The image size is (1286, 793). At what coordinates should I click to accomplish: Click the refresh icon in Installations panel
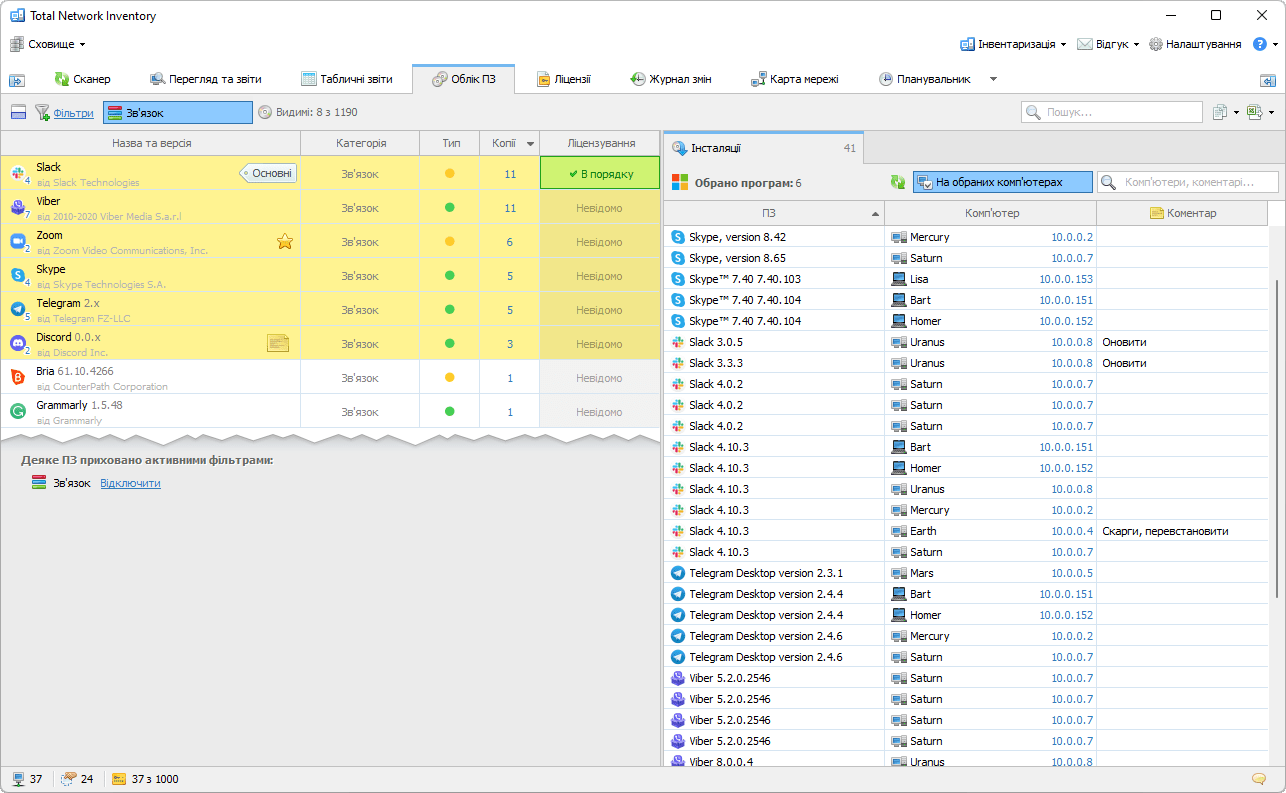(898, 182)
